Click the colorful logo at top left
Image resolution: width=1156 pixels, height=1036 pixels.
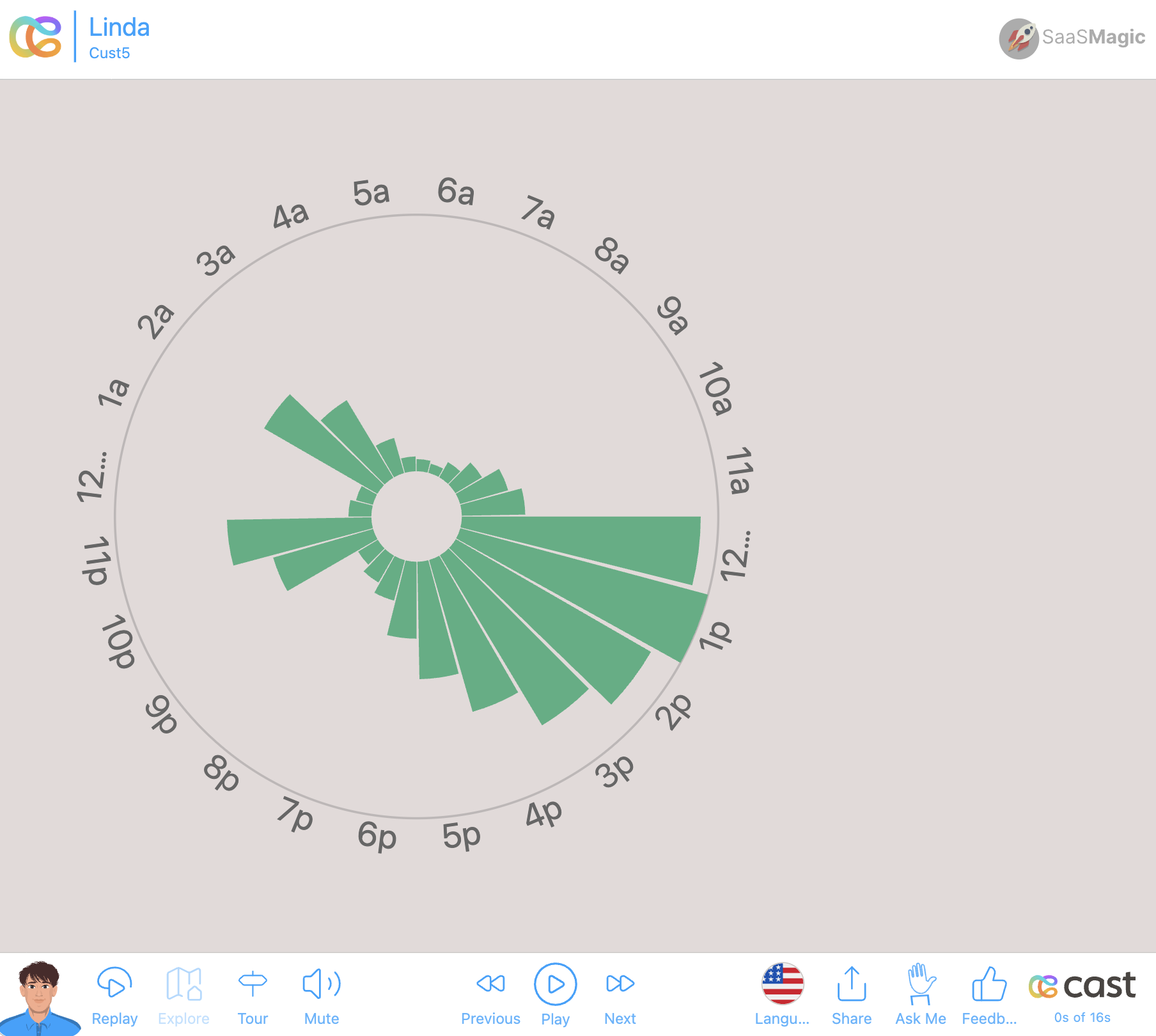click(36, 36)
